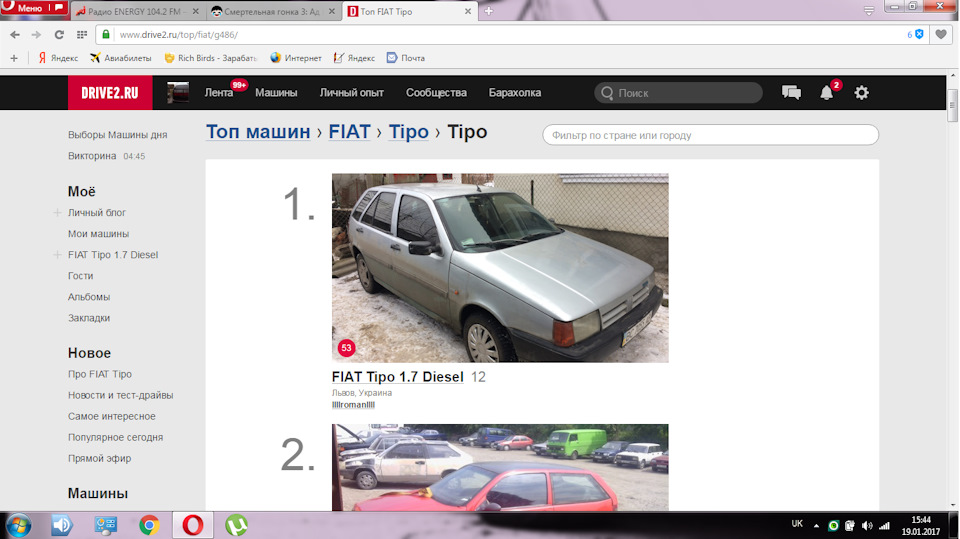Close the Радио ENERGY tab
960x539 pixels.
(196, 12)
